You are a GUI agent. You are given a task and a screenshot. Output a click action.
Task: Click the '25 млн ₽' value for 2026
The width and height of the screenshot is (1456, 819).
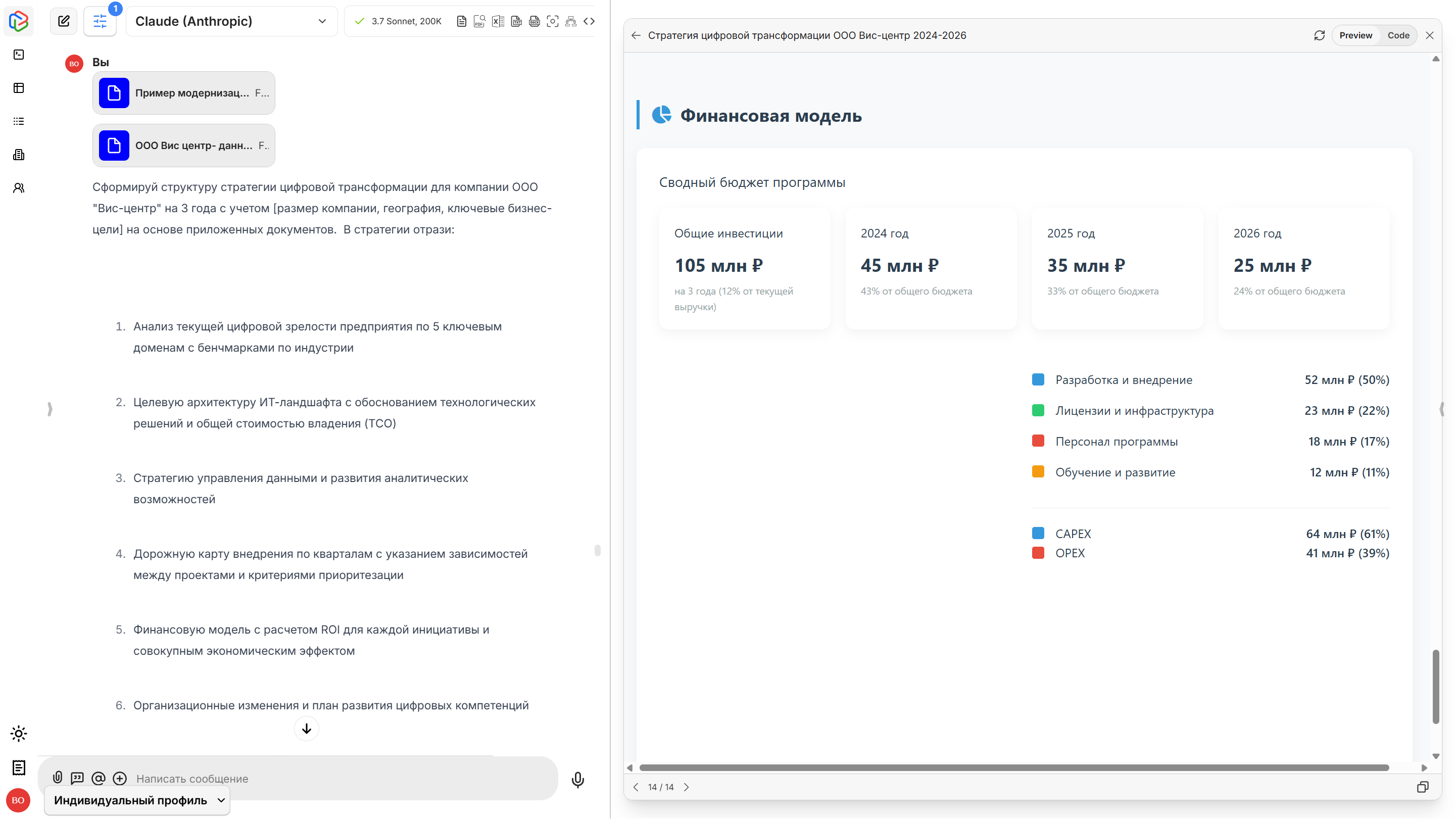1272,265
